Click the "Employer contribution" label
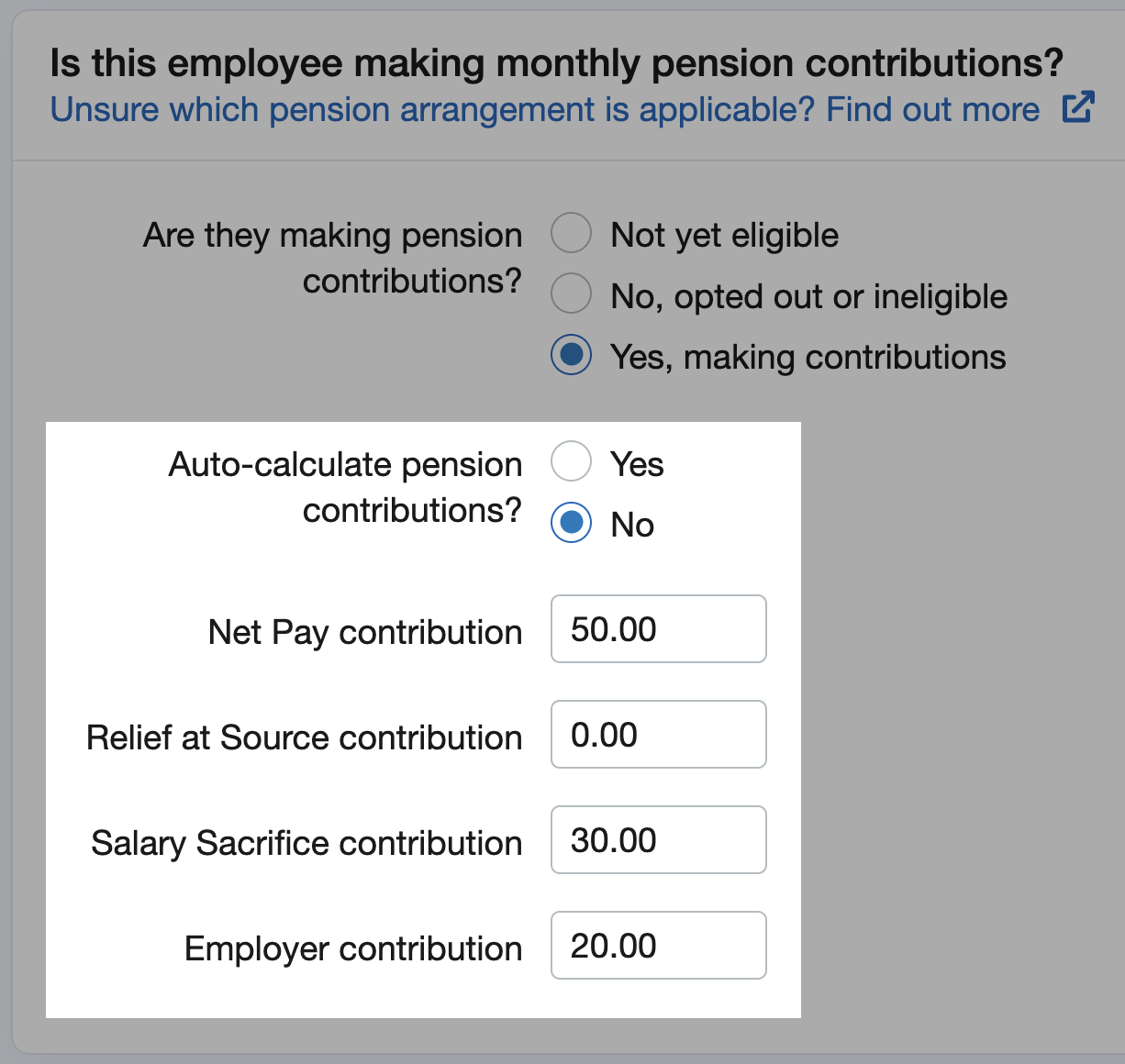The image size is (1125, 1064). pyautogui.click(x=352, y=948)
